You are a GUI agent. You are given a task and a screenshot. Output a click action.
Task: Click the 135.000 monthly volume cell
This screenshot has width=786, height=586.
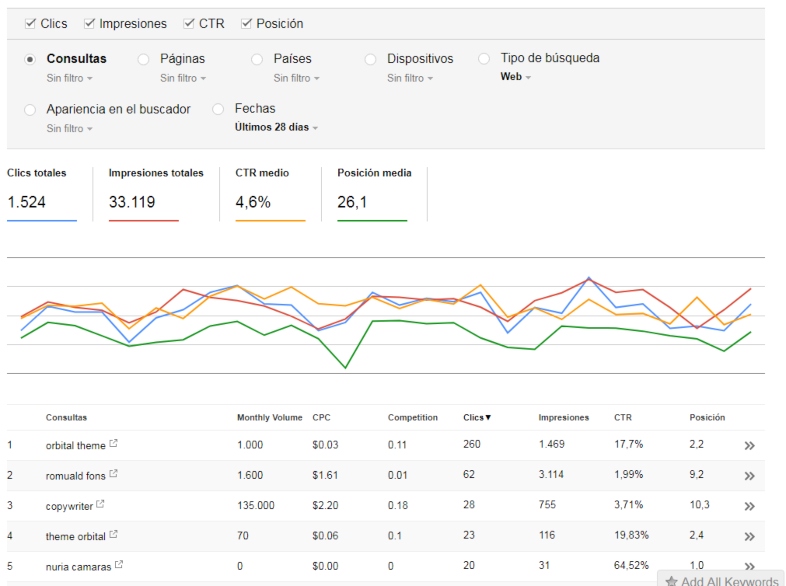tap(256, 505)
